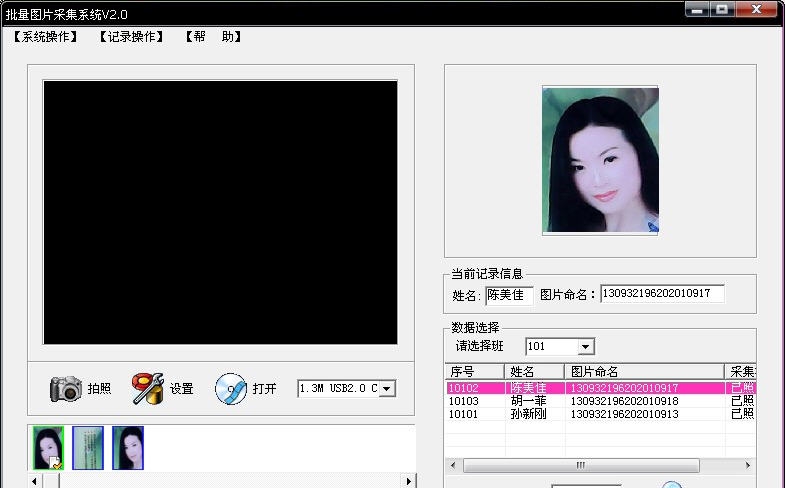Click the disc 打开 icon
Screen dimensions: 785x488
(231, 389)
